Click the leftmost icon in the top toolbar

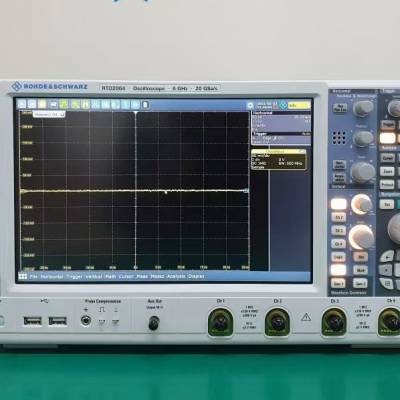point(22,104)
